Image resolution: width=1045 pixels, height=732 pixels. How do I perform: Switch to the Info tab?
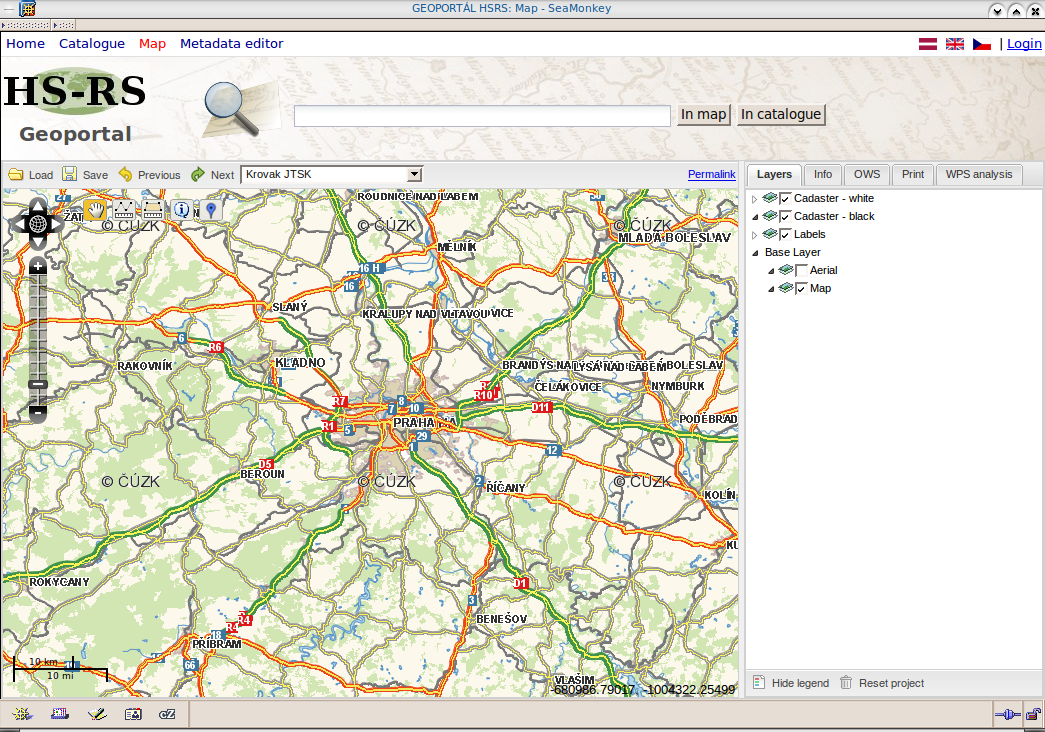click(x=823, y=175)
